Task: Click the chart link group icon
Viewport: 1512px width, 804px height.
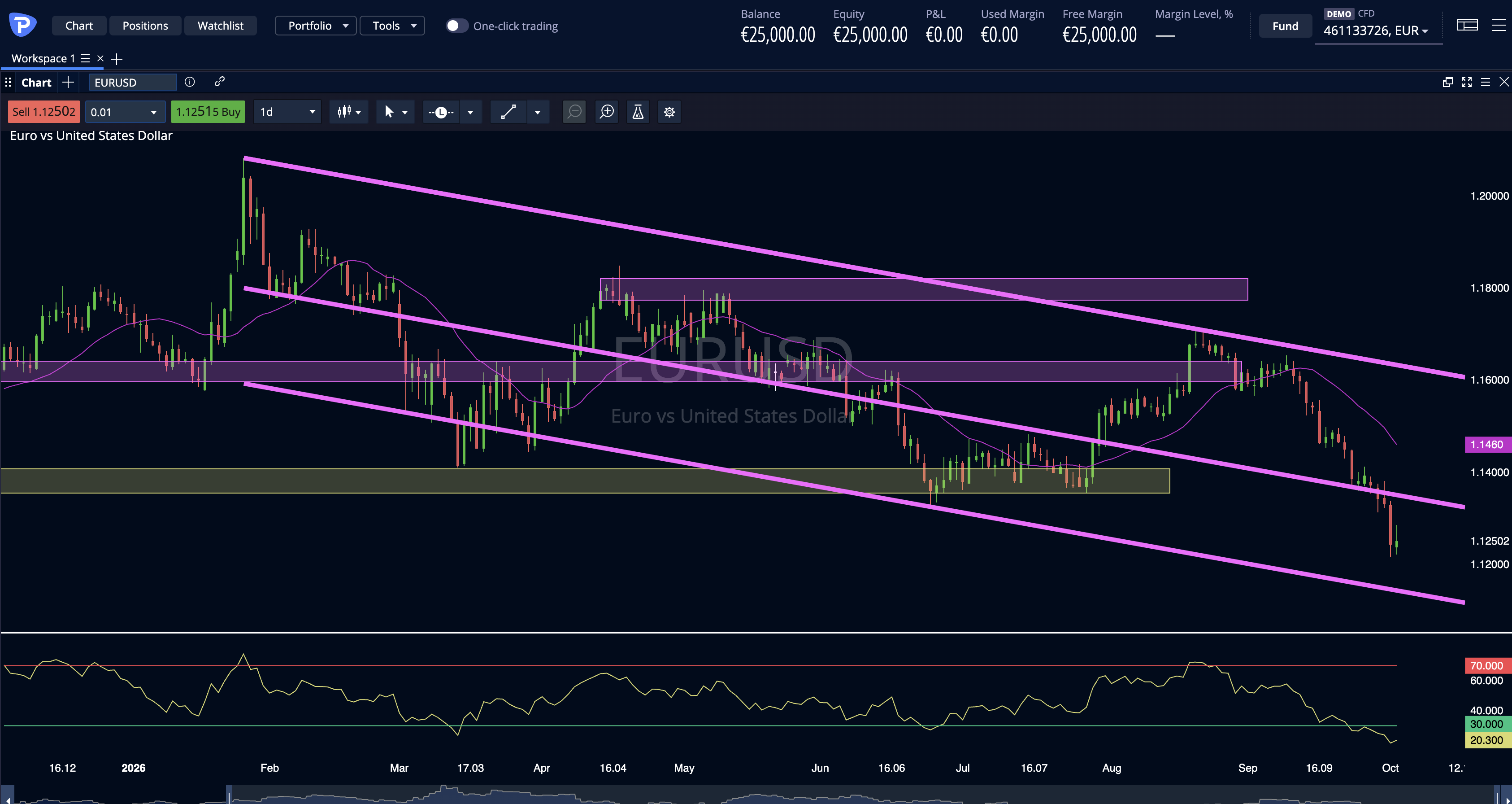Action: 220,82
